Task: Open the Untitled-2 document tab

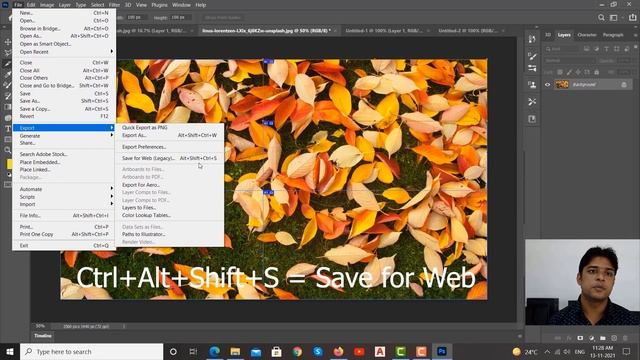Action: click(468, 31)
